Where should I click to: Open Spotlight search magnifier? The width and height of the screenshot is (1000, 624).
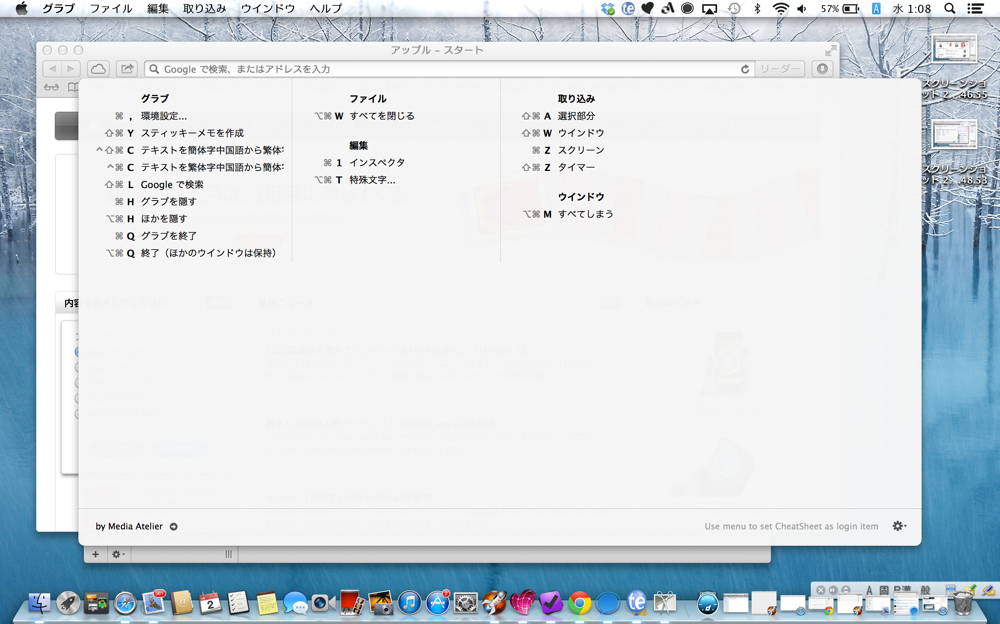pos(950,8)
